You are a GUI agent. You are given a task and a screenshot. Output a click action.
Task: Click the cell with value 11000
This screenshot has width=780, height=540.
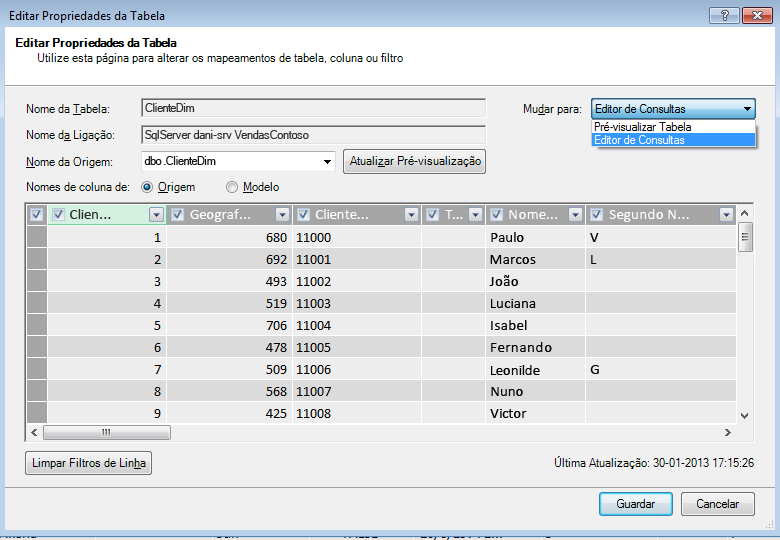(x=357, y=237)
